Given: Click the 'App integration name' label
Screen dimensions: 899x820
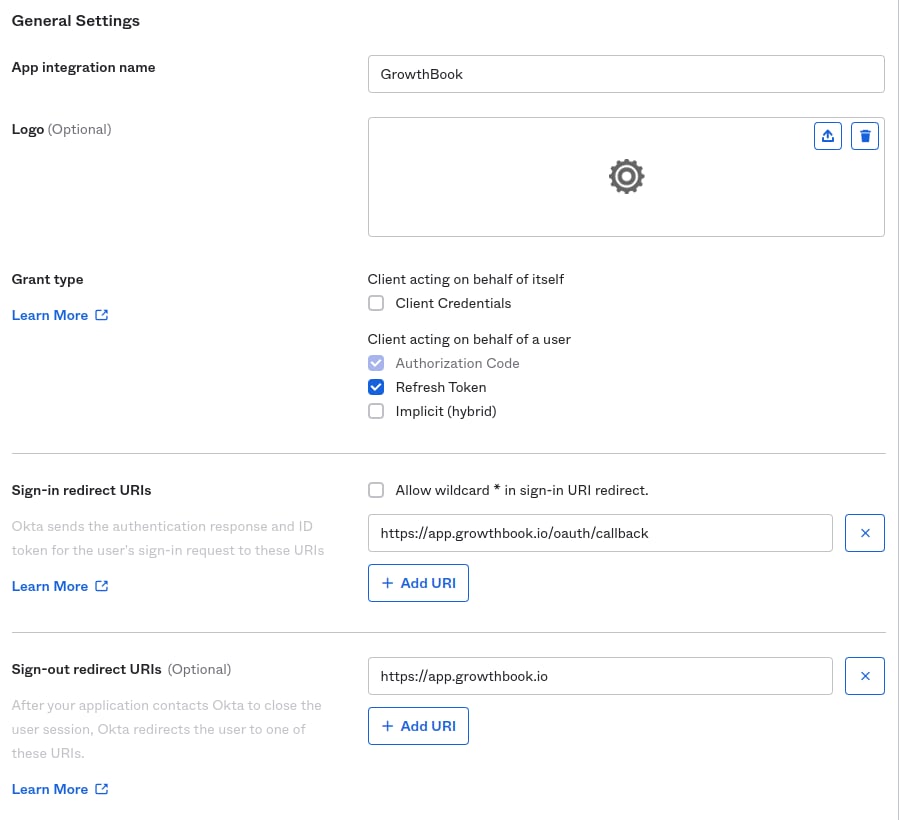Looking at the screenshot, I should pyautogui.click(x=84, y=68).
